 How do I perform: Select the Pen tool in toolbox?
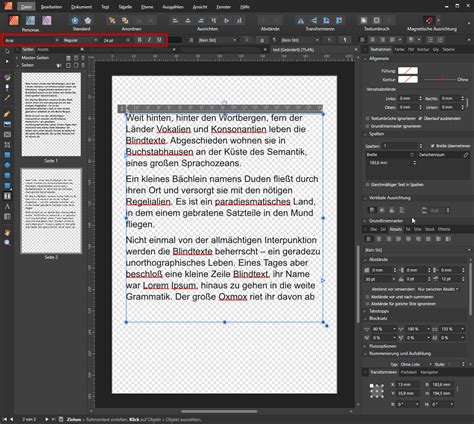click(7, 114)
